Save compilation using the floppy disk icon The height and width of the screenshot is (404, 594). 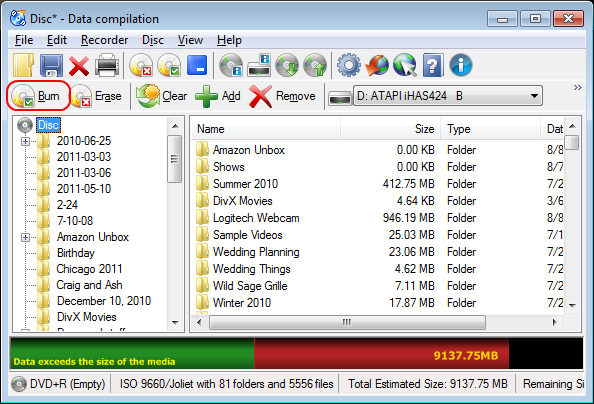(x=51, y=65)
